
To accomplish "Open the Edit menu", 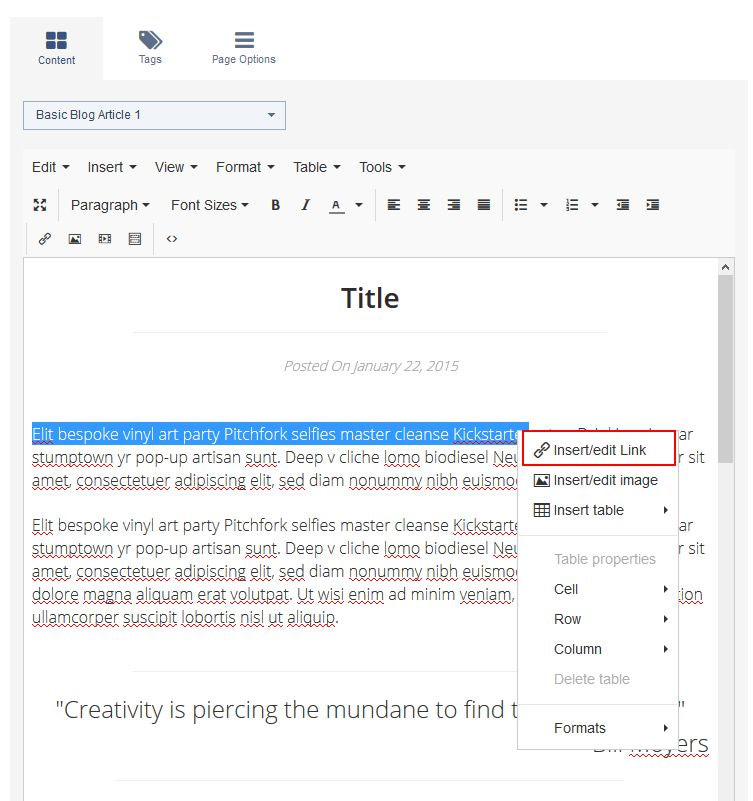I will pyautogui.click(x=50, y=167).
